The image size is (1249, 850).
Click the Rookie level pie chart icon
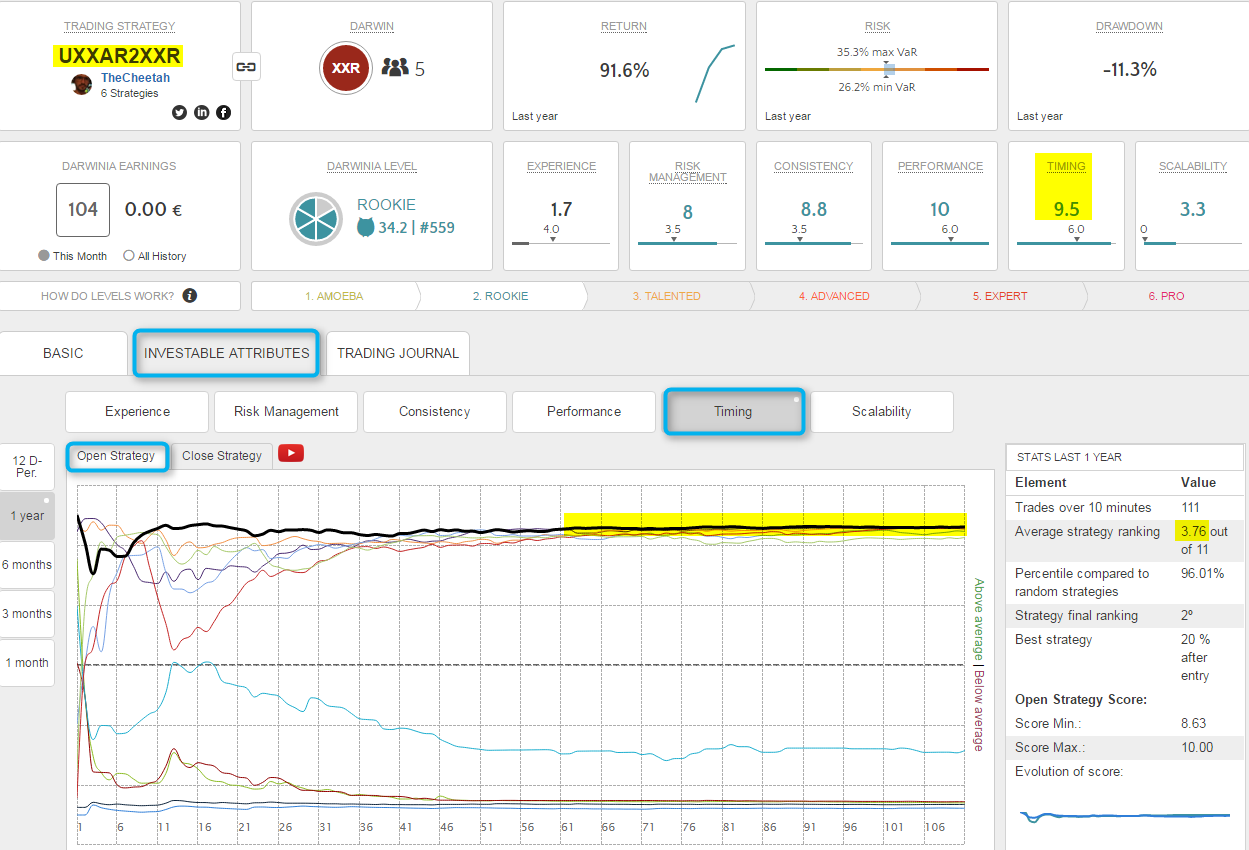pos(317,218)
